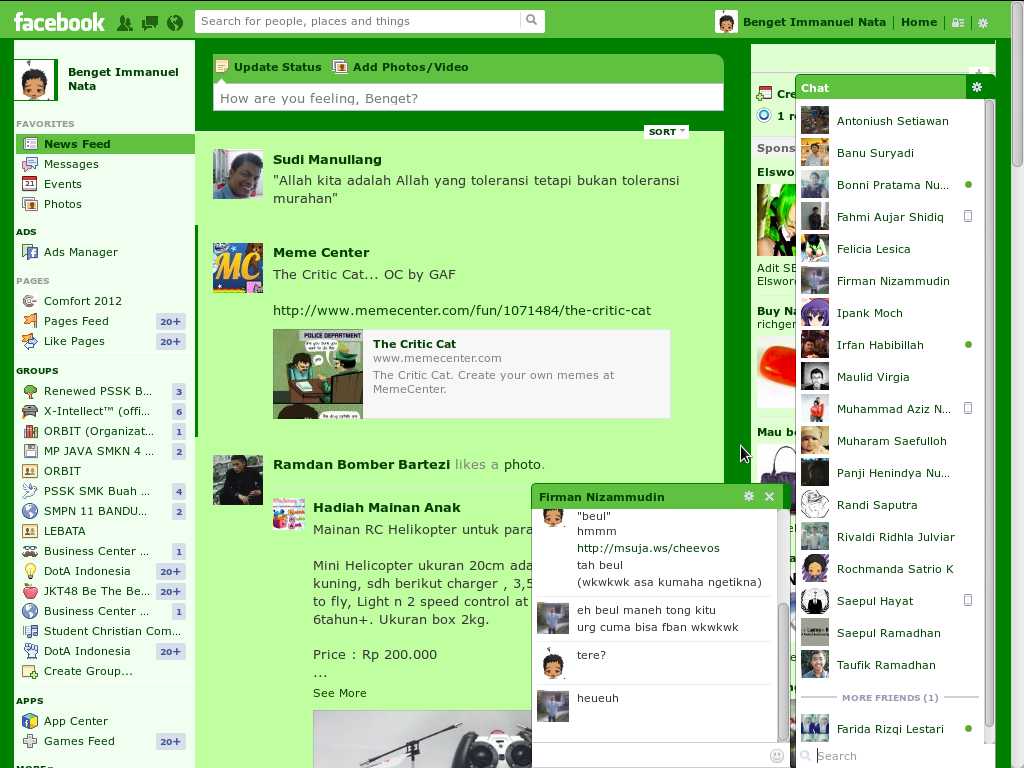This screenshot has height=768, width=1024.
Task: Click the search magnifying glass icon
Action: click(x=531, y=21)
